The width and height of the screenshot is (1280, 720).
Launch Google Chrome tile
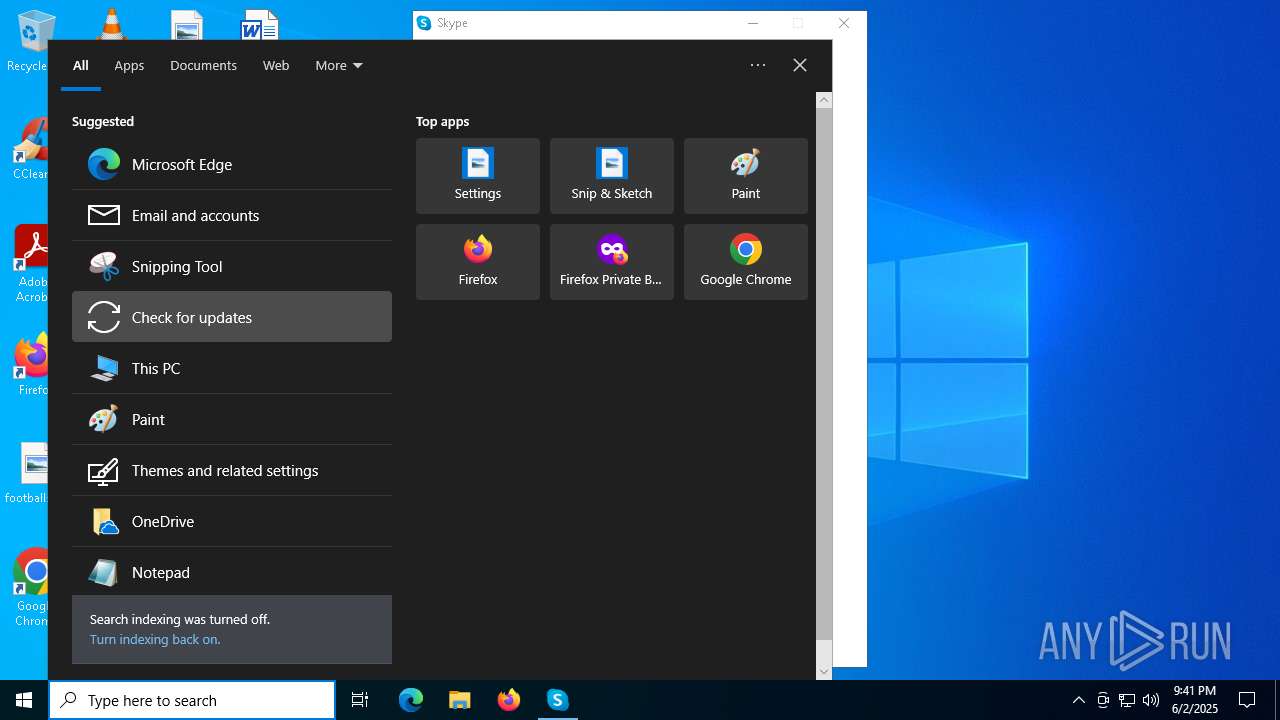pyautogui.click(x=746, y=262)
